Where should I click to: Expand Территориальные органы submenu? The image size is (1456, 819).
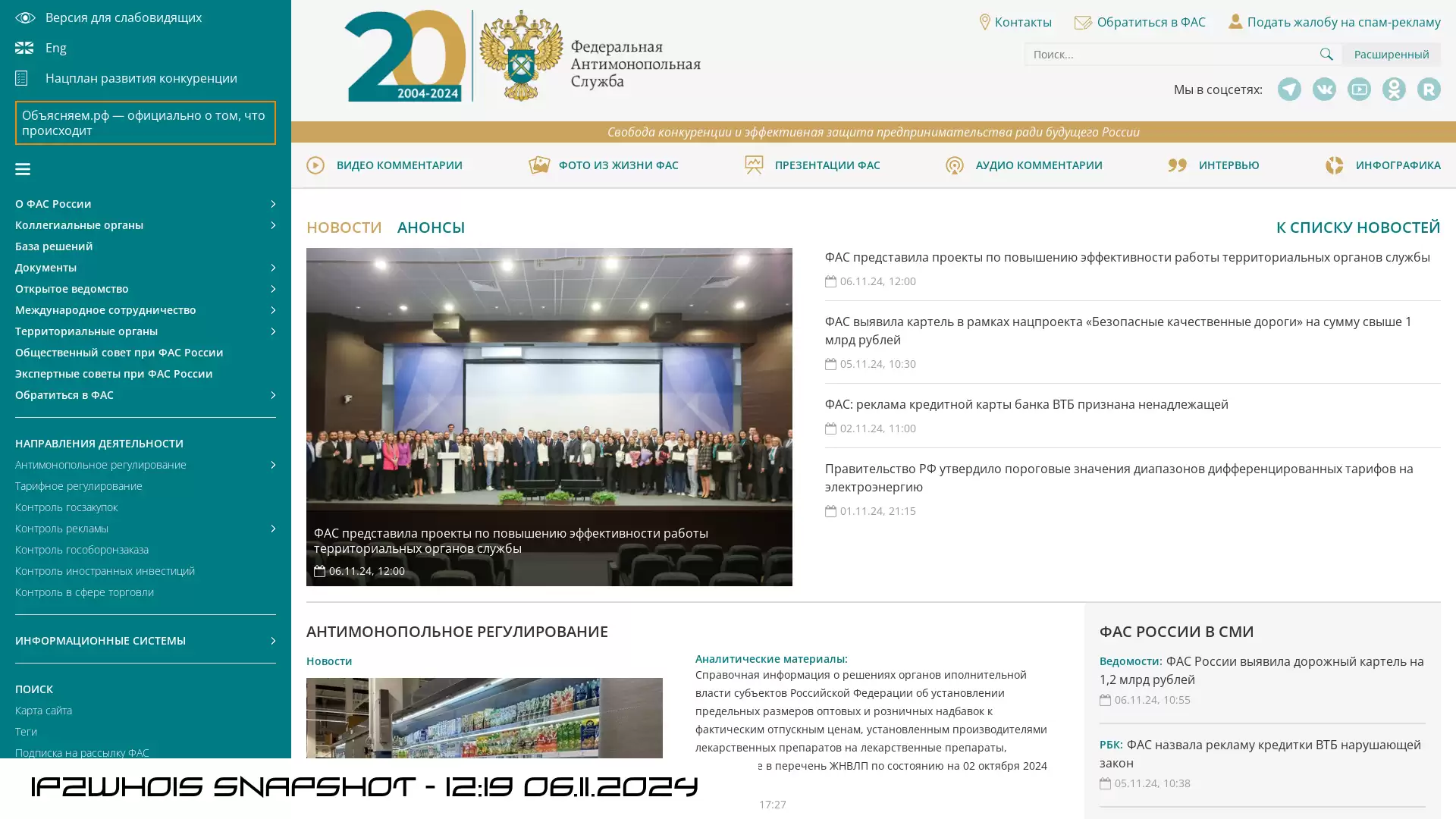point(273,331)
